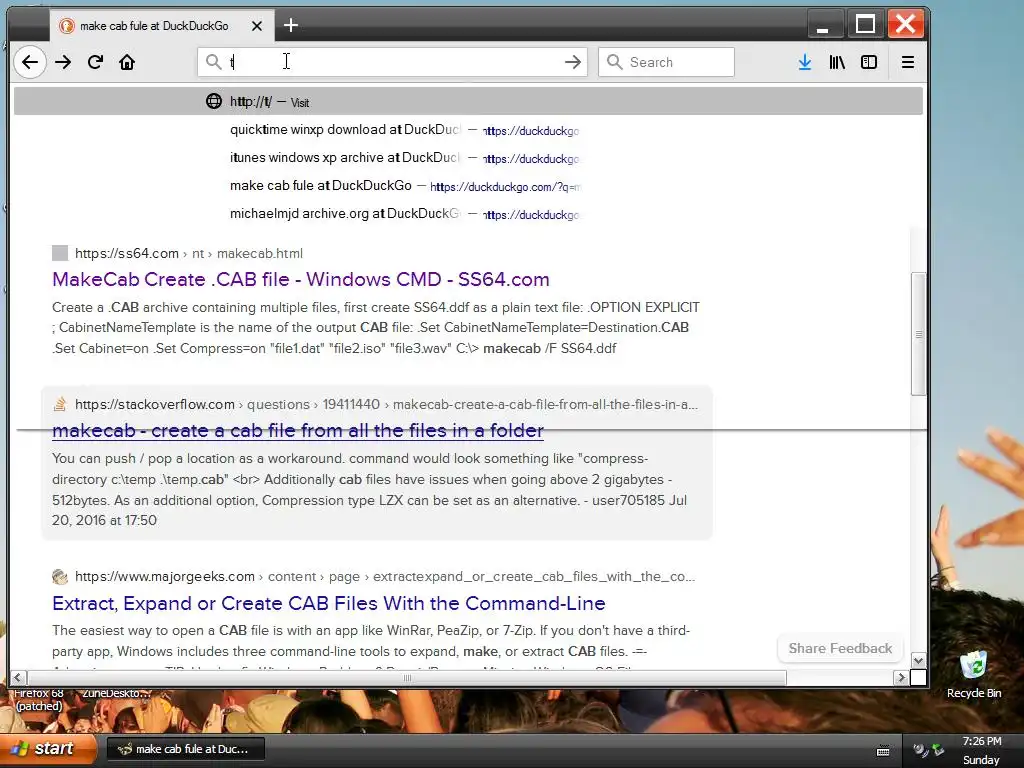This screenshot has height=768, width=1024.
Task: Click the globe icon on Visit suggestion
Action: tap(214, 101)
